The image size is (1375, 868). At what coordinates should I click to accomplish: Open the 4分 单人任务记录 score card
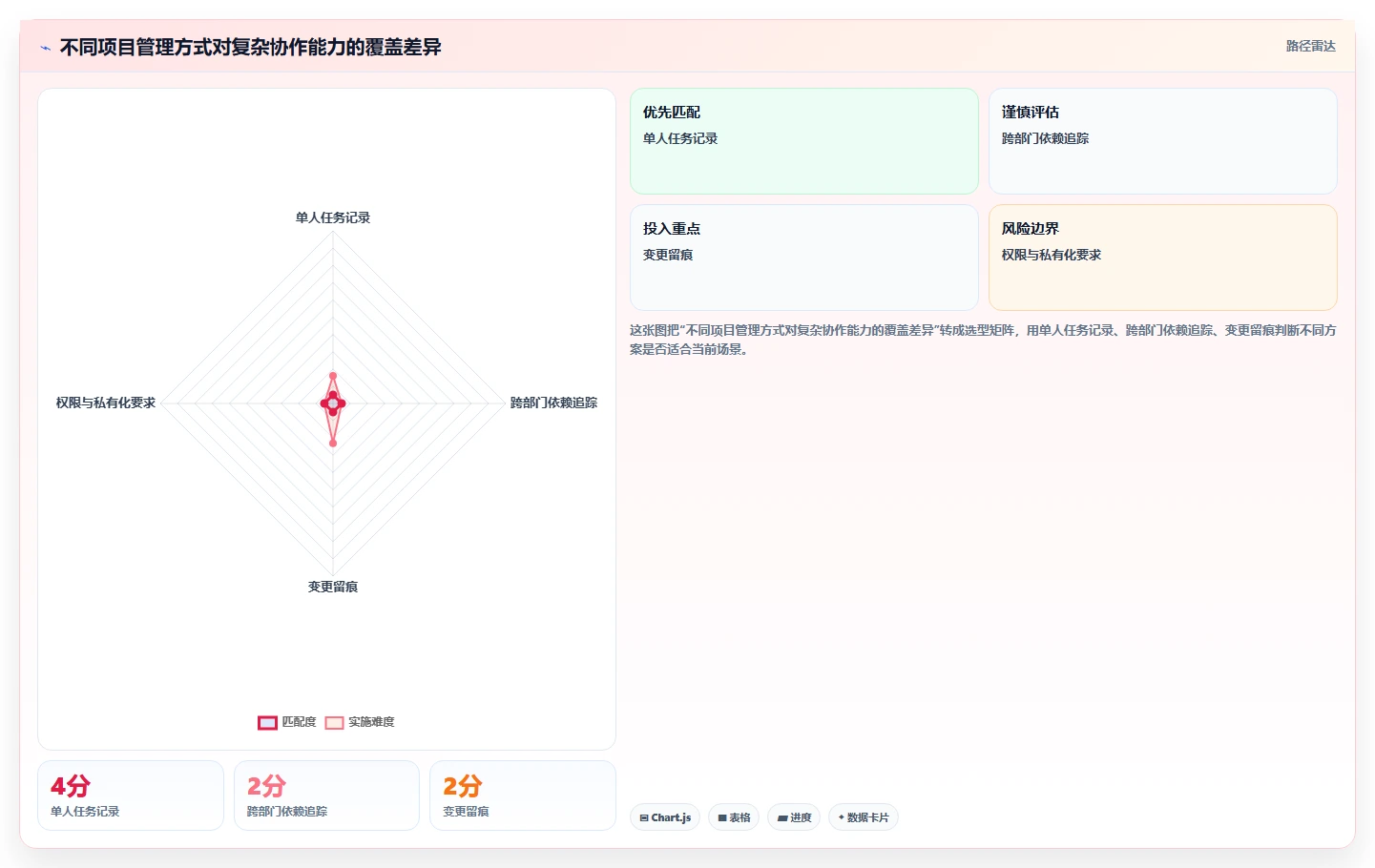point(131,796)
